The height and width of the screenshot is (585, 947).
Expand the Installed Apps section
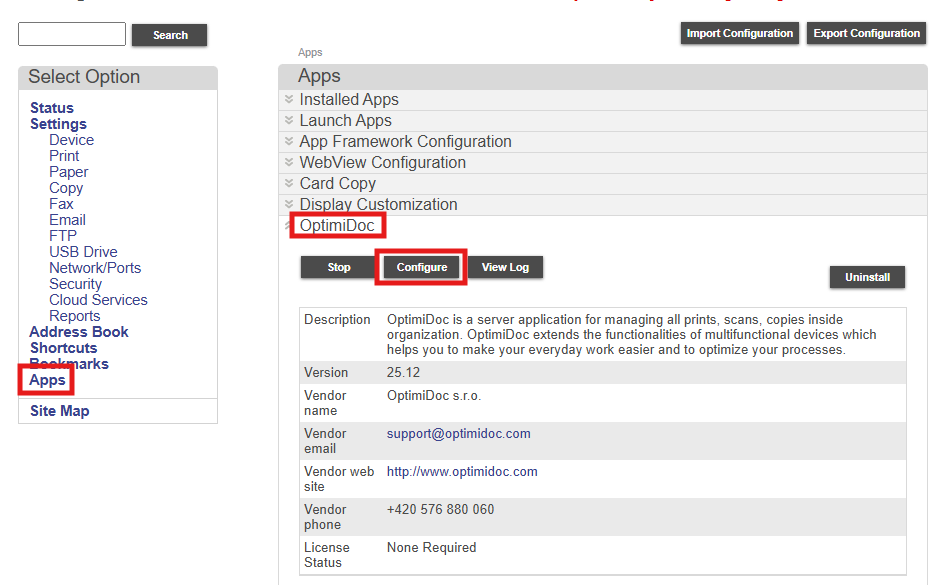[x=349, y=100]
